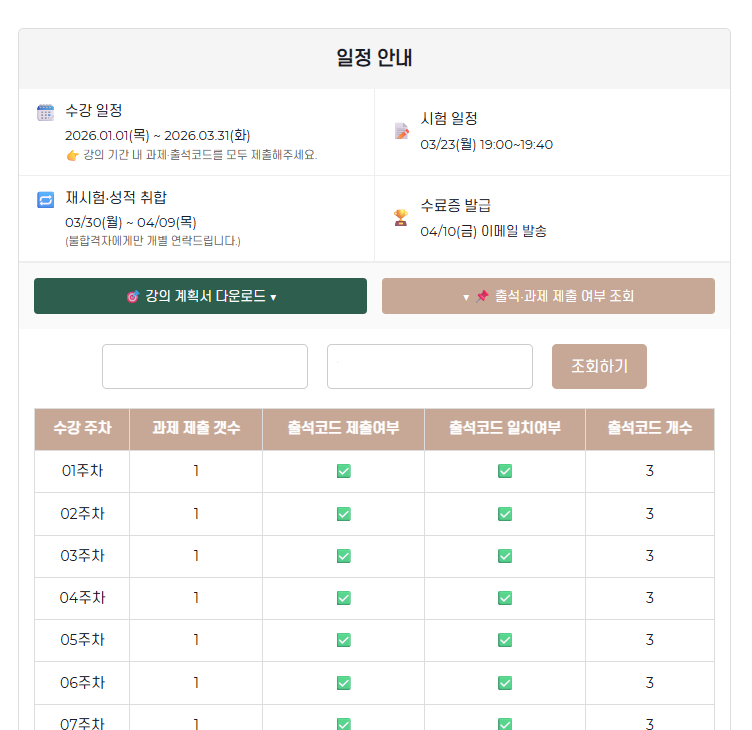This screenshot has width=752, height=730.
Task: Click the pointing hand emoji in notice
Action: [x=72, y=155]
